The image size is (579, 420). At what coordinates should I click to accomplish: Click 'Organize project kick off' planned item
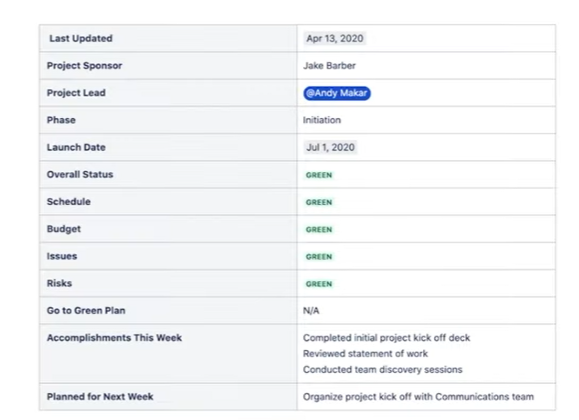coord(418,397)
